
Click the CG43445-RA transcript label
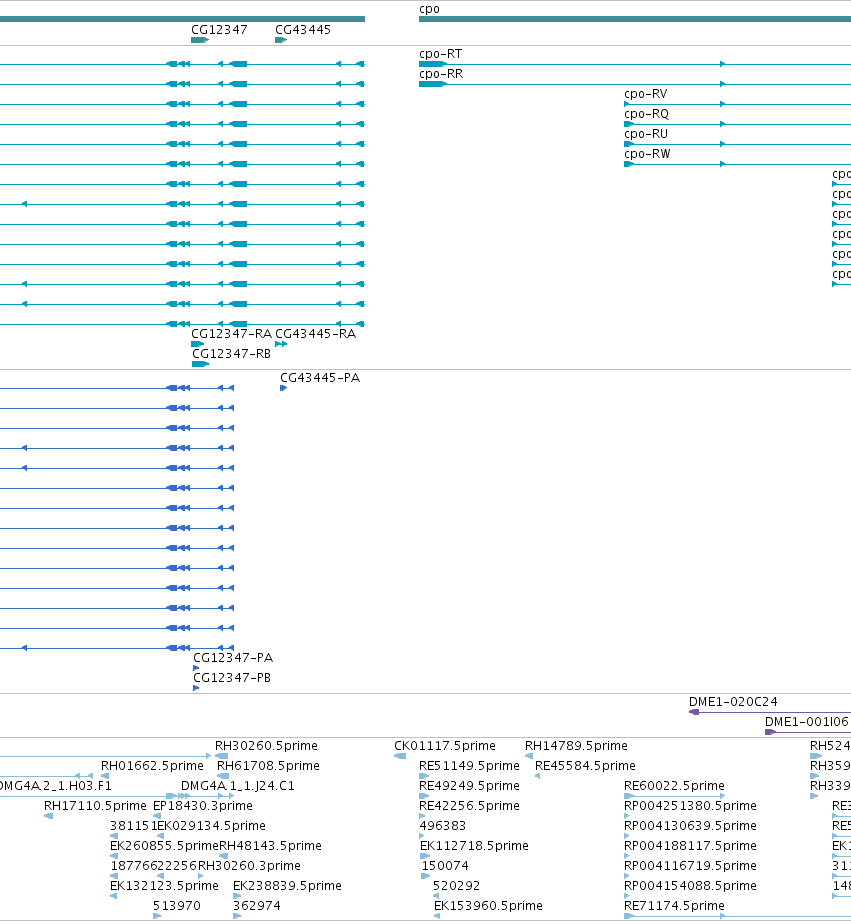315,334
